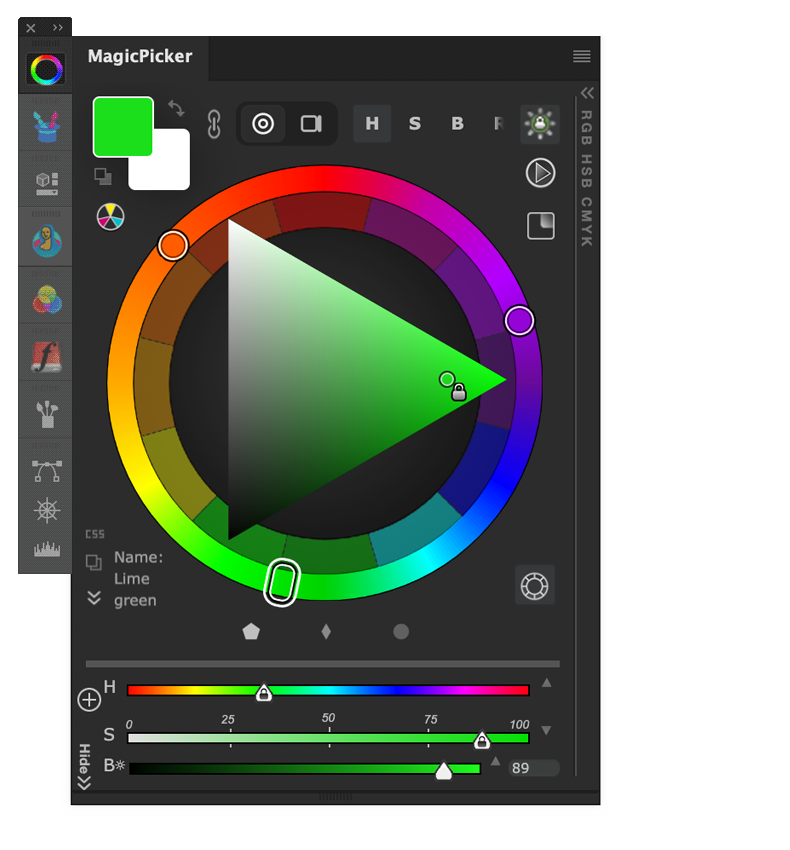Open the 3D cube panel icon in sidebar
Image resolution: width=790 pixels, height=850 pixels.
pyautogui.click(x=46, y=184)
